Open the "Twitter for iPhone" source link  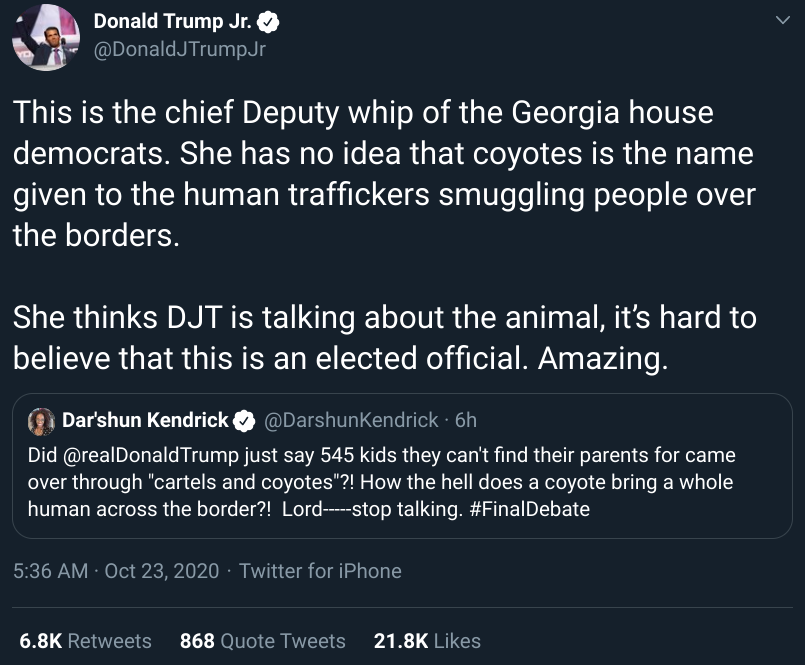click(x=320, y=571)
